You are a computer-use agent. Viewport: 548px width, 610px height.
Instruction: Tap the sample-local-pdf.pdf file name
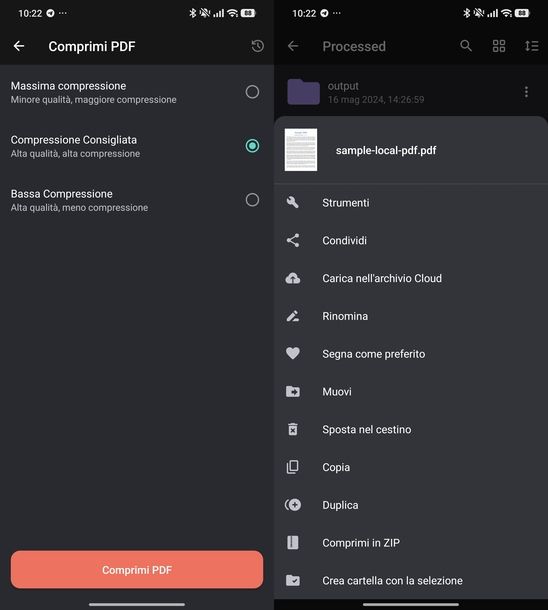[x=386, y=150]
